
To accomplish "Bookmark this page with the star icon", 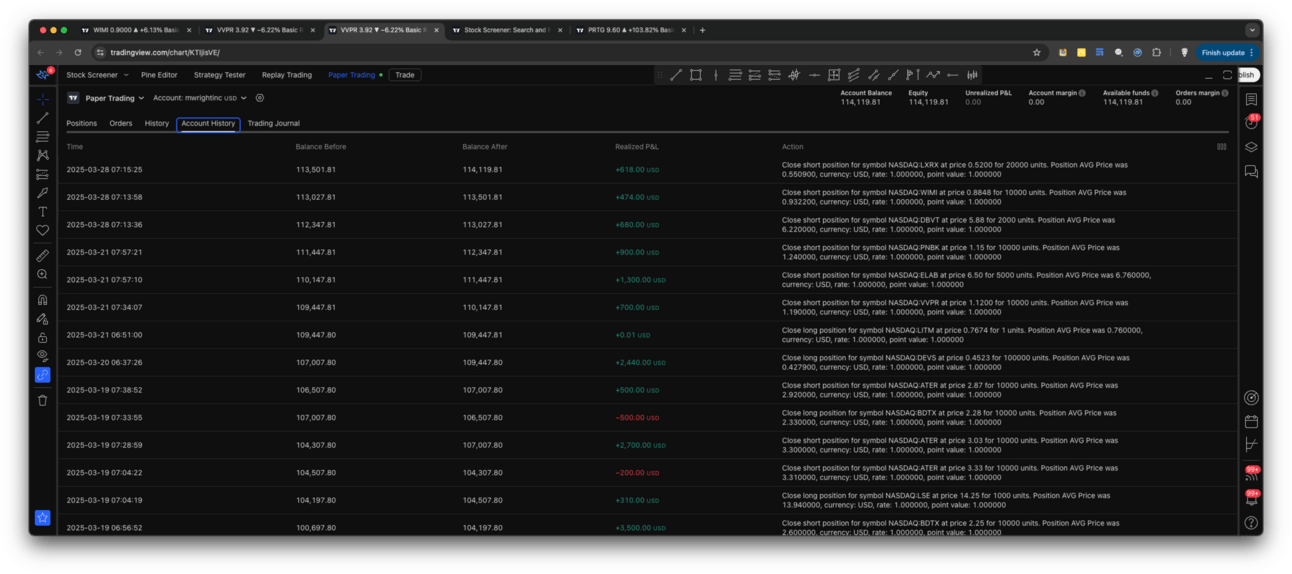I will [1037, 52].
